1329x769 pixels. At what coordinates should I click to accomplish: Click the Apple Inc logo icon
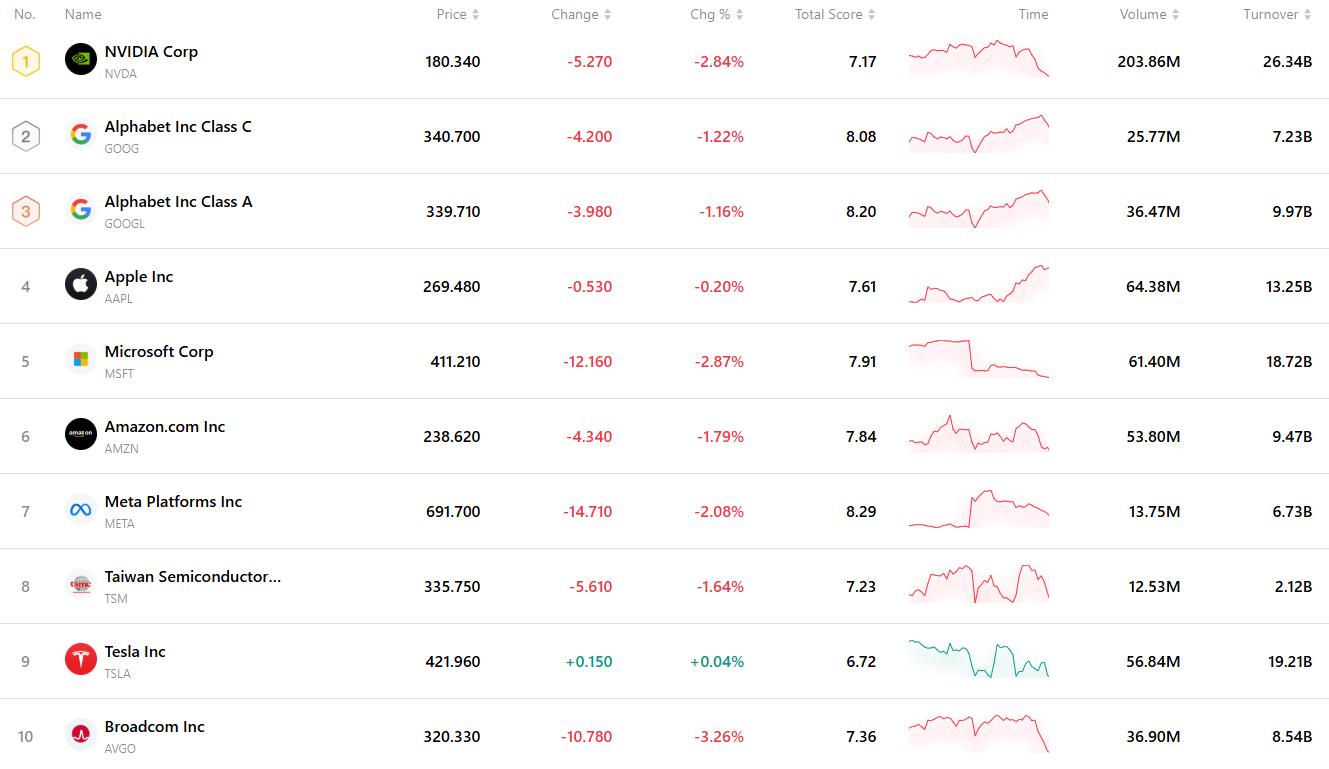(x=81, y=285)
